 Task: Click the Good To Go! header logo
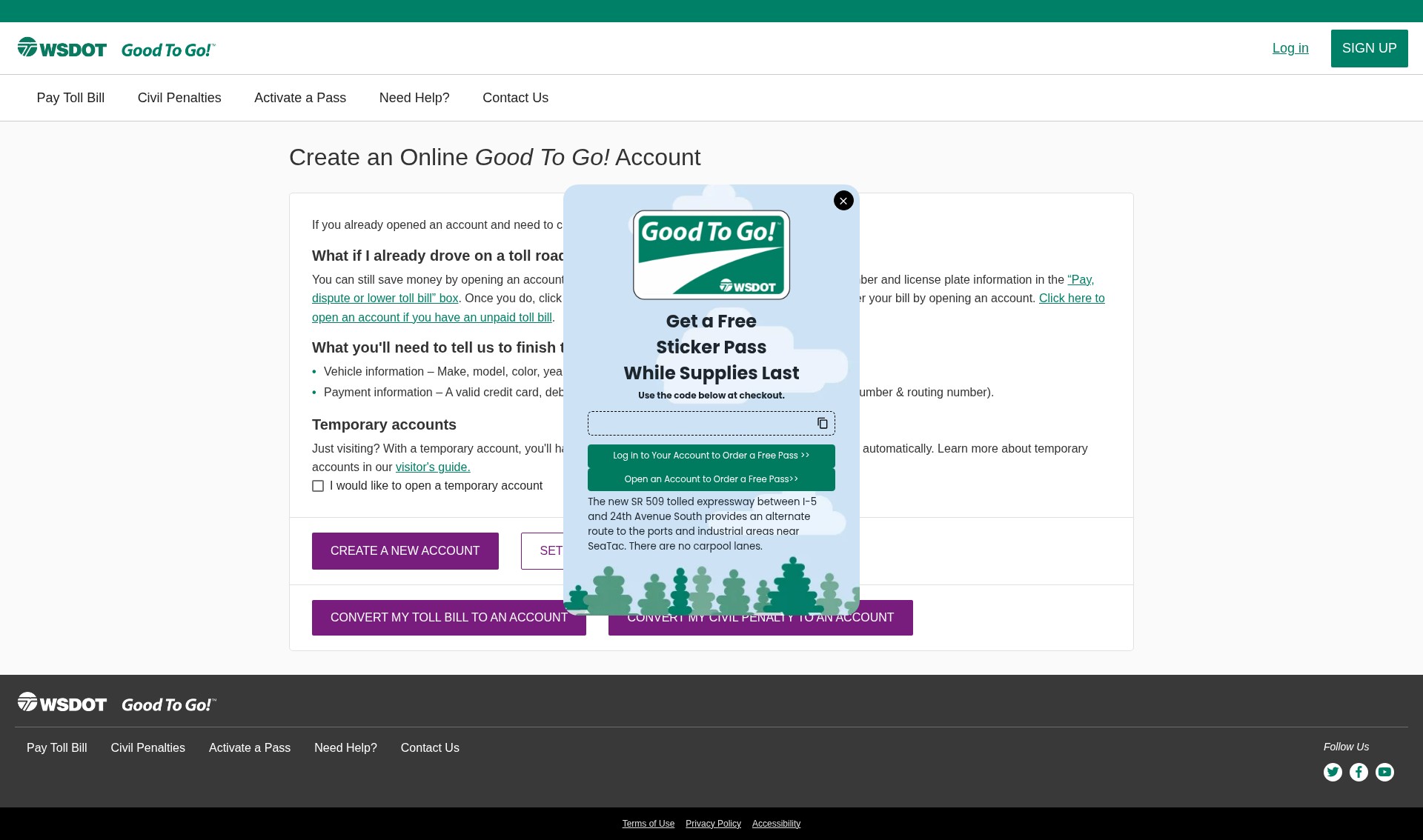(x=168, y=50)
